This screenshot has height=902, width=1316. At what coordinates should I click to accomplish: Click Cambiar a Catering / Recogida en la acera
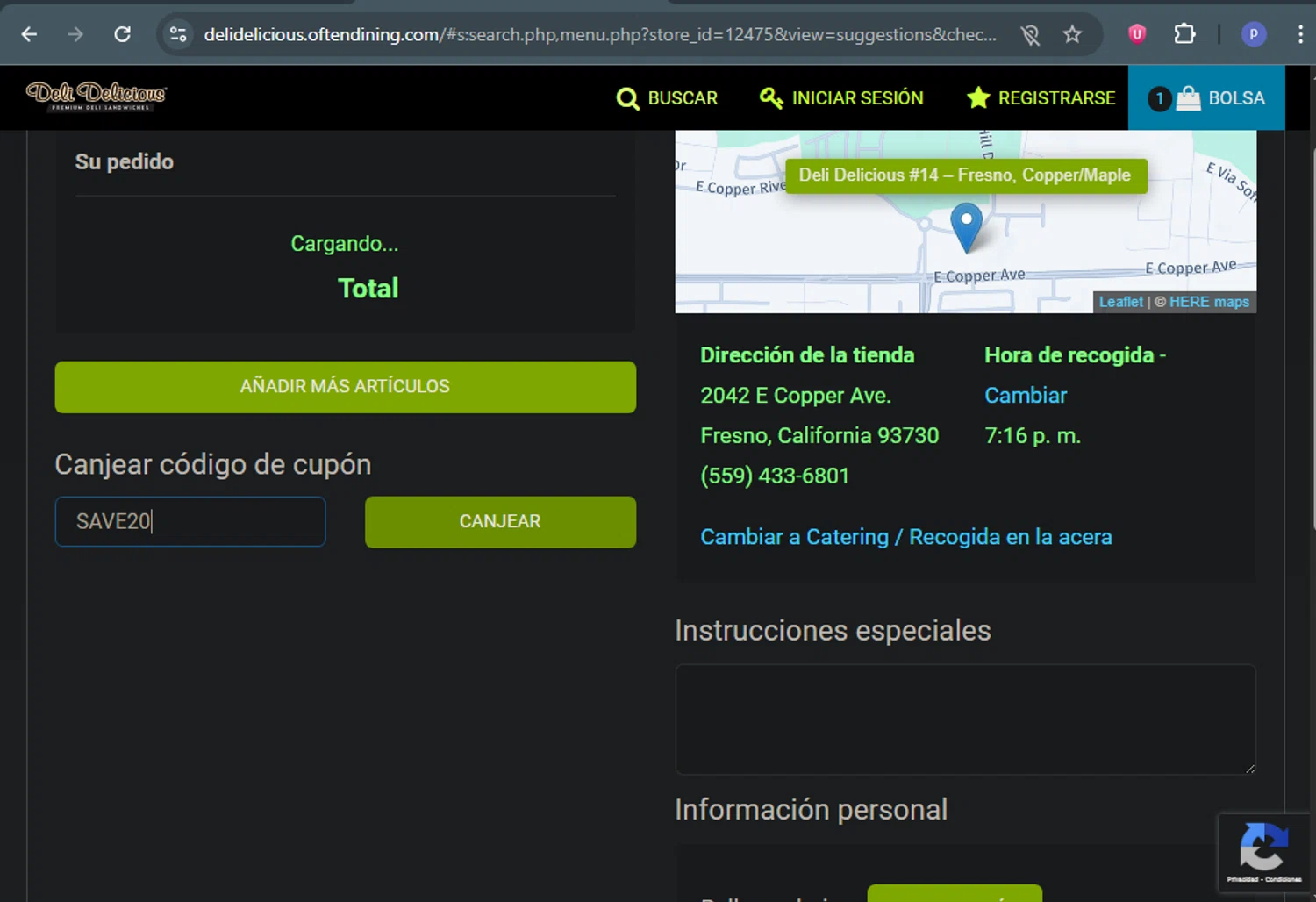coord(906,537)
